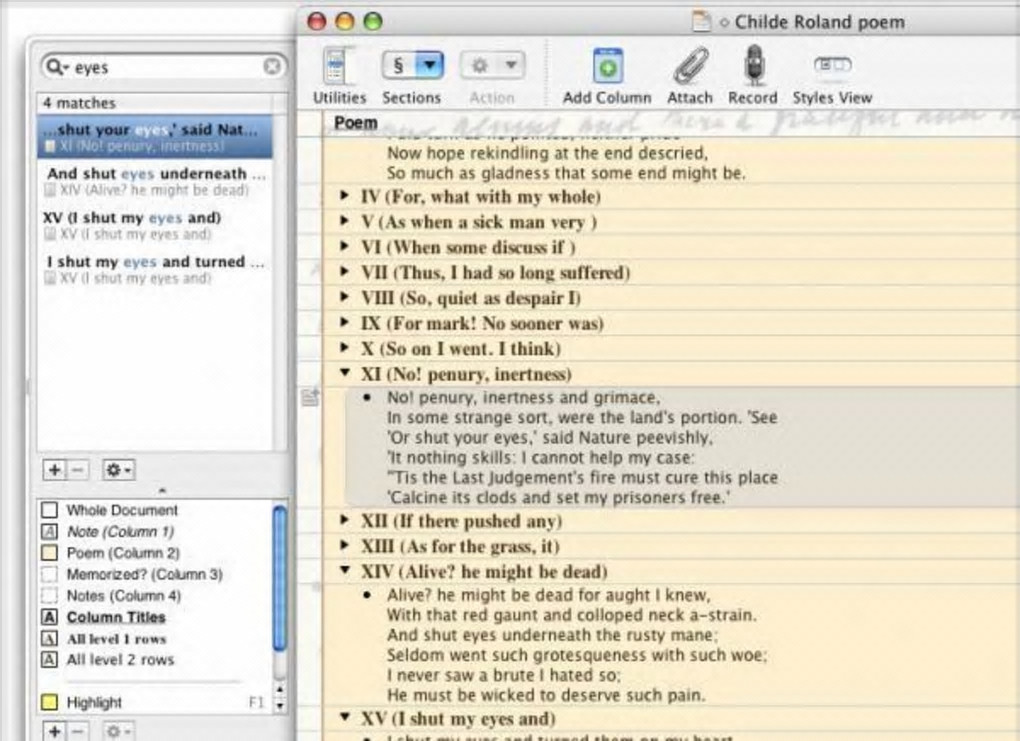This screenshot has width=1020, height=741.
Task: Expand section IX (For mark! No sooner was)
Action: tap(345, 321)
